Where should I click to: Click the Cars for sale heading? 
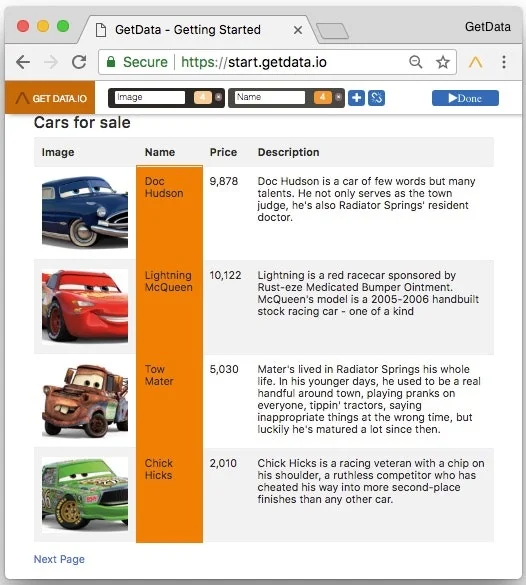tap(82, 122)
